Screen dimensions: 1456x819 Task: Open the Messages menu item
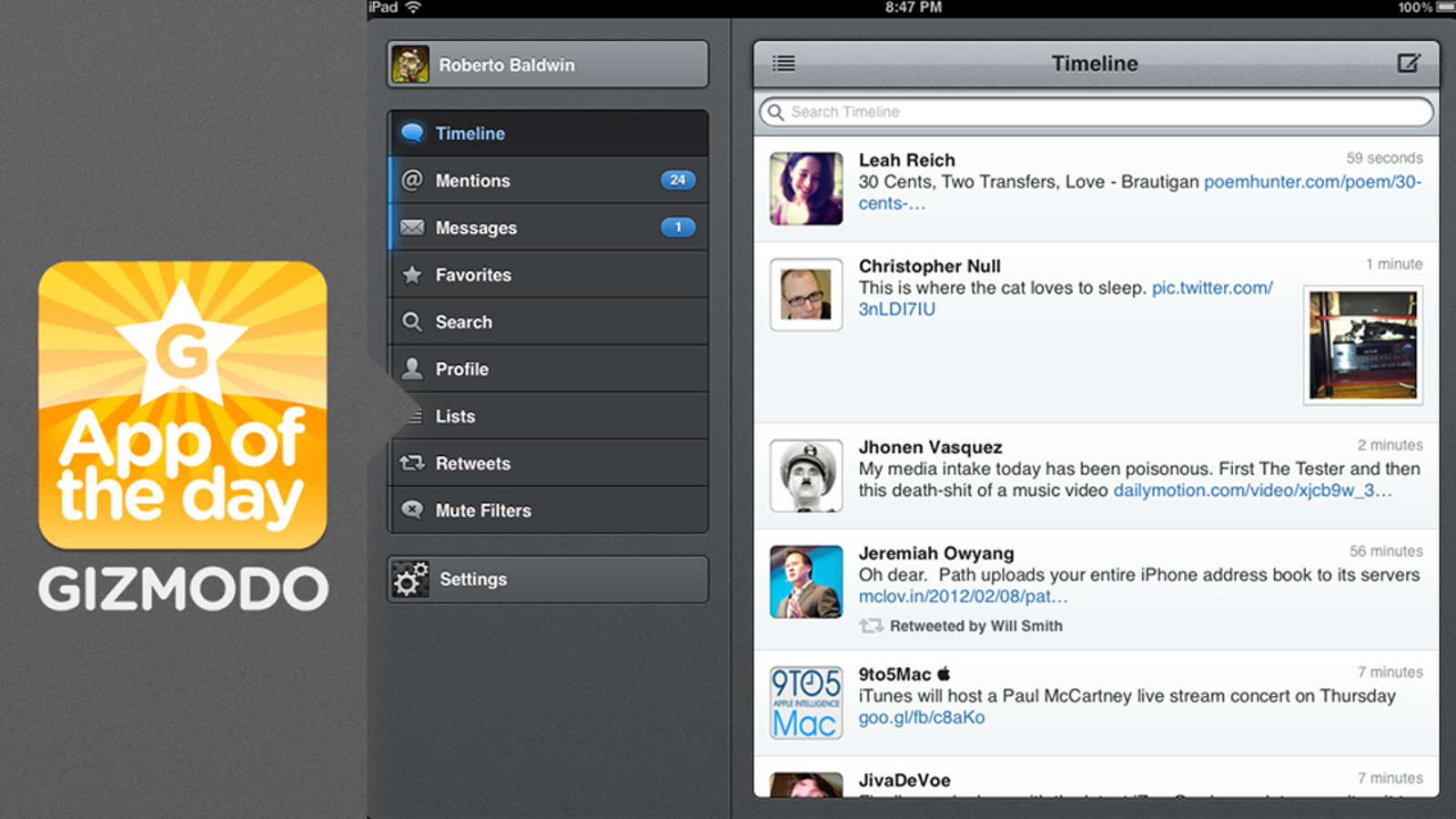548,227
